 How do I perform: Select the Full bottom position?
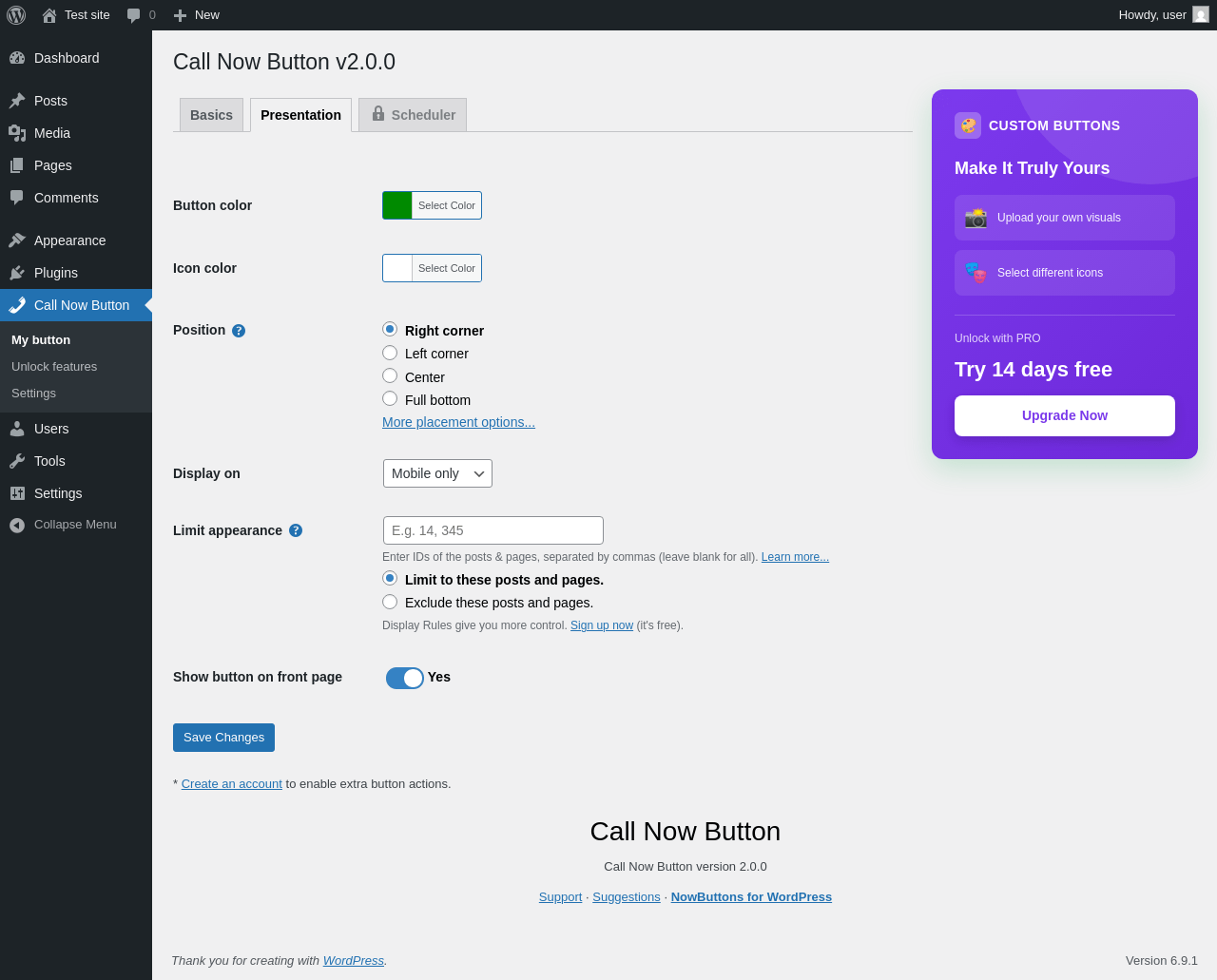[x=390, y=398]
